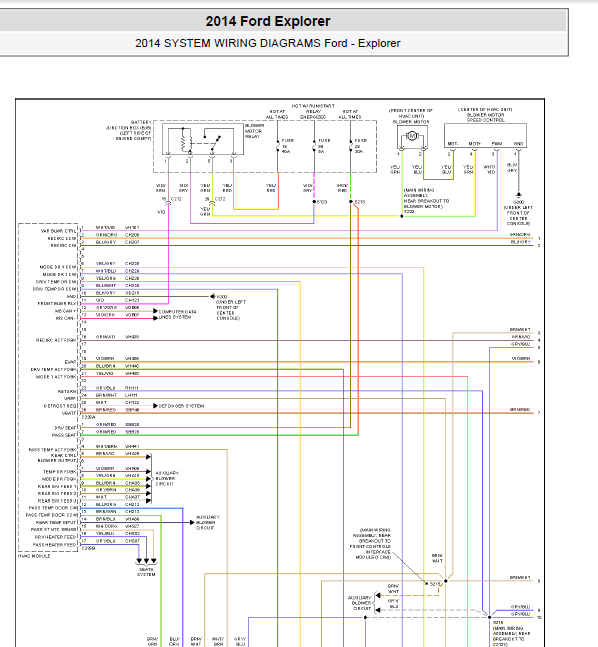Click the '2014 SYSTEM WIRING DIAGRAMS Ford - Explorer' subtitle
Viewport: 598px width, 647px height.
pyautogui.click(x=268, y=43)
